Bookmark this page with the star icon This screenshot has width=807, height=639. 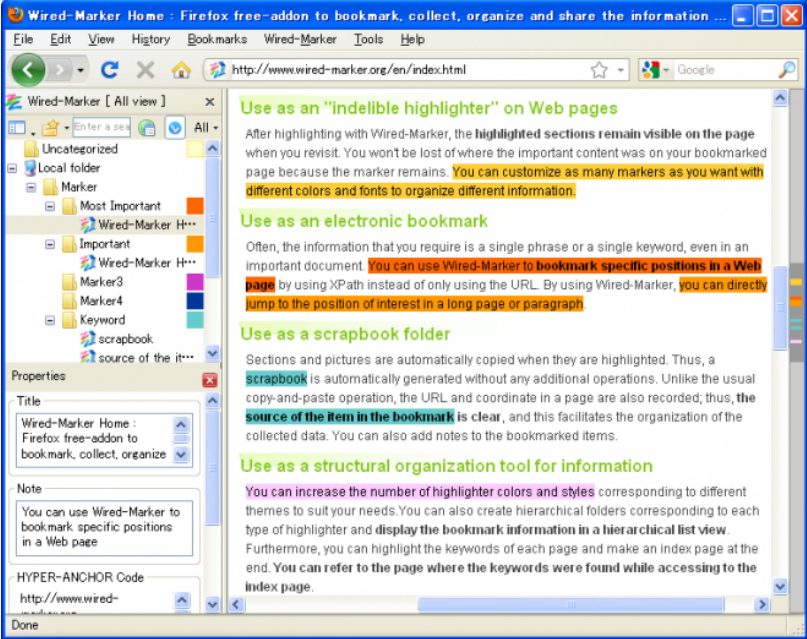599,69
